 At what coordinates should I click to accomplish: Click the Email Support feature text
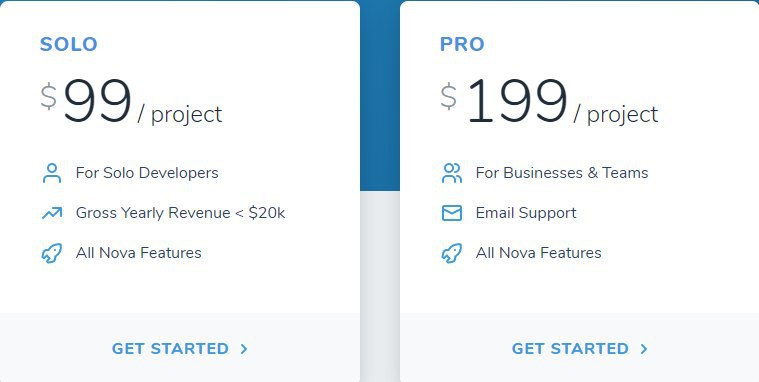[526, 213]
